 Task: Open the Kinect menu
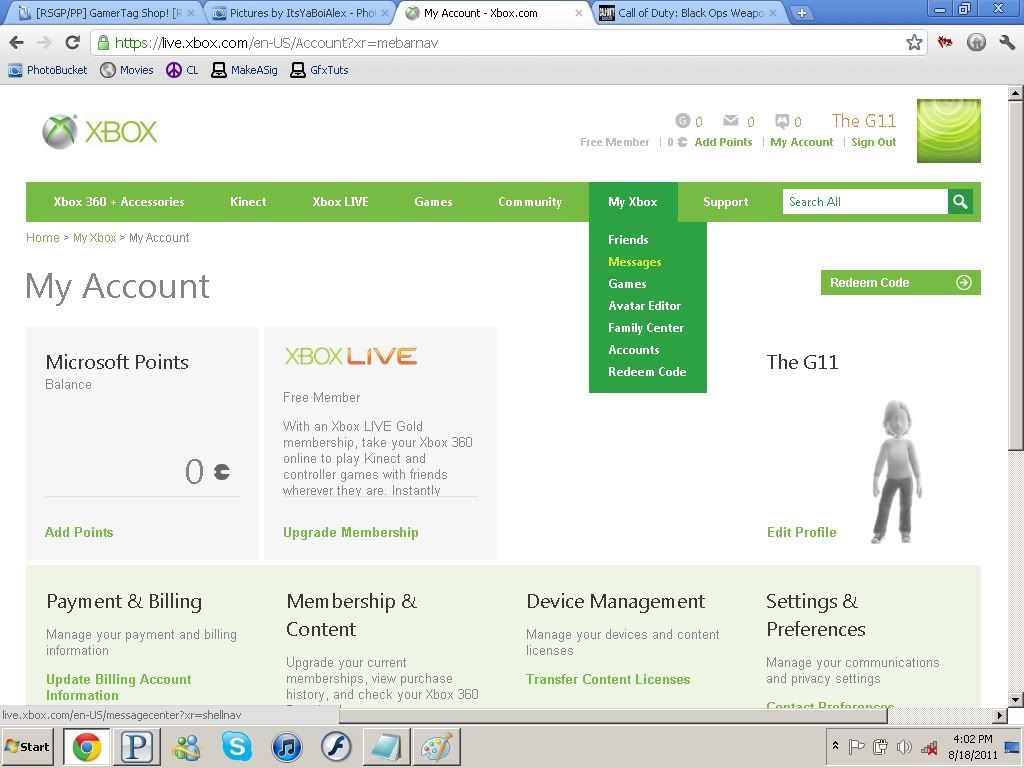(248, 202)
